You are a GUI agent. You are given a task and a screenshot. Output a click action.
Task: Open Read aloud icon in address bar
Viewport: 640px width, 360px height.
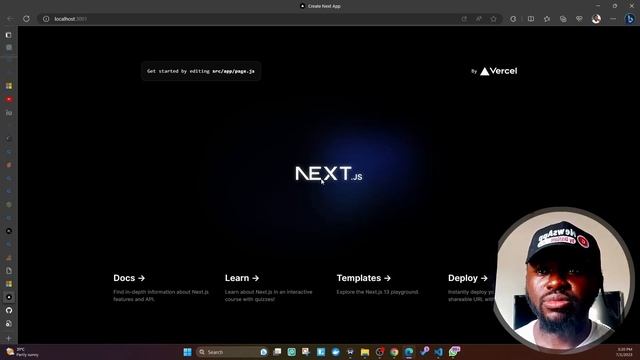coord(478,19)
